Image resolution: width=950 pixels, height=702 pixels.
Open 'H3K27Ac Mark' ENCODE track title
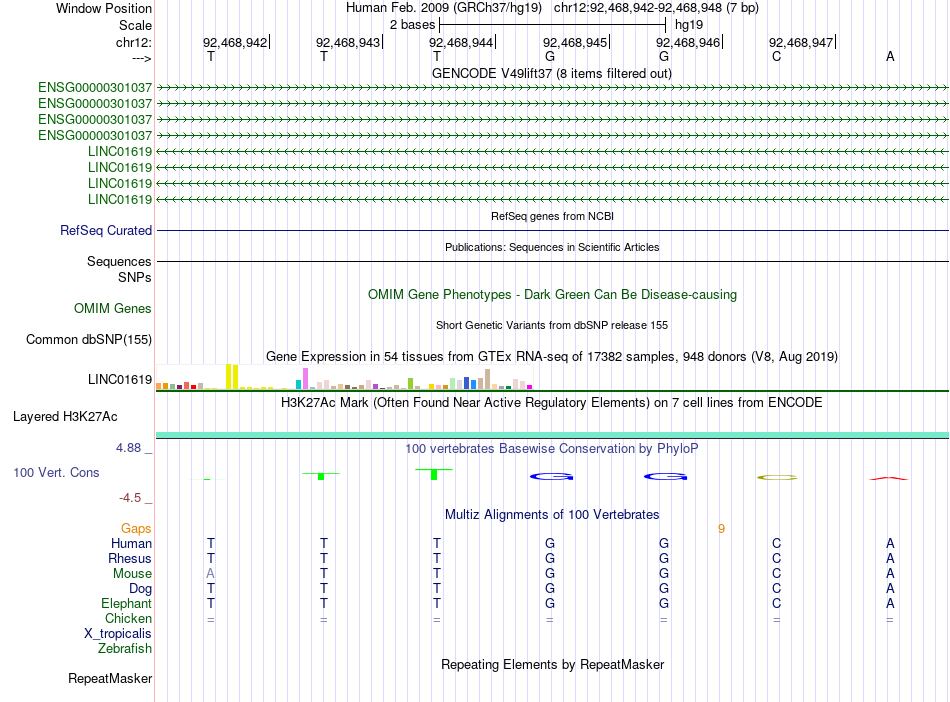coord(551,402)
